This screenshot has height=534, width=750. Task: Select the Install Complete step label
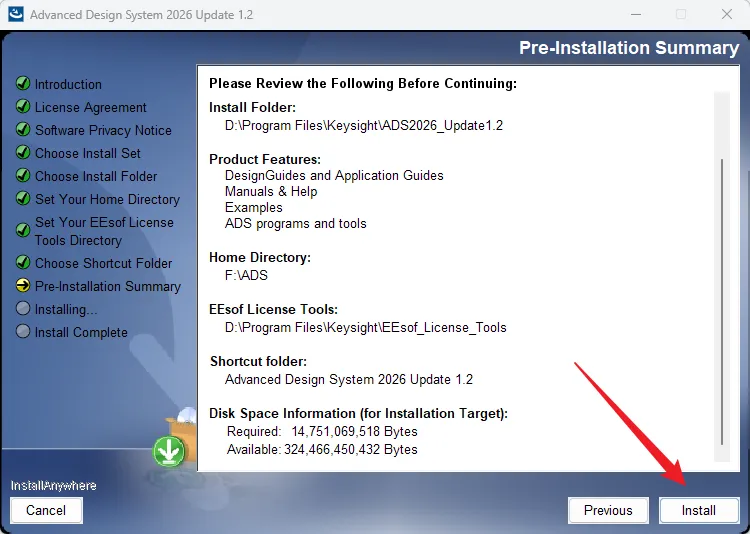(x=81, y=333)
